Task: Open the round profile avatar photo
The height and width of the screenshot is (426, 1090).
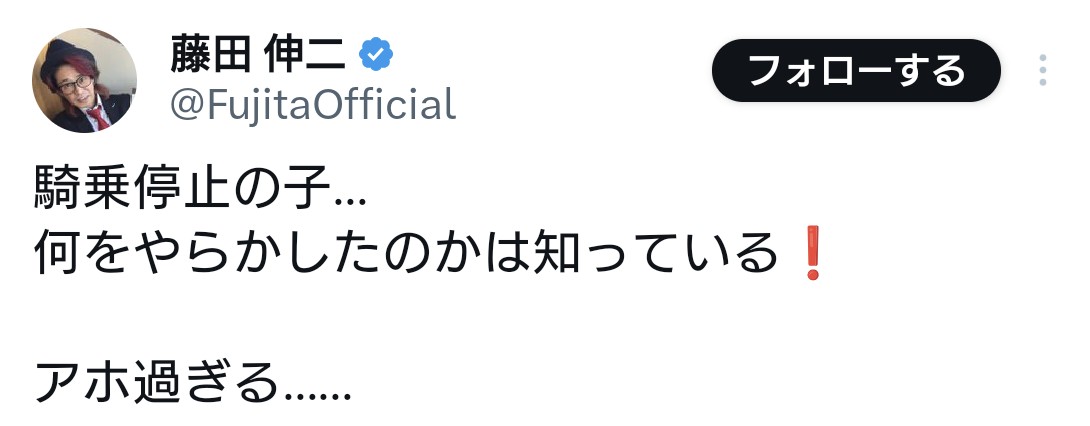Action: [x=85, y=79]
